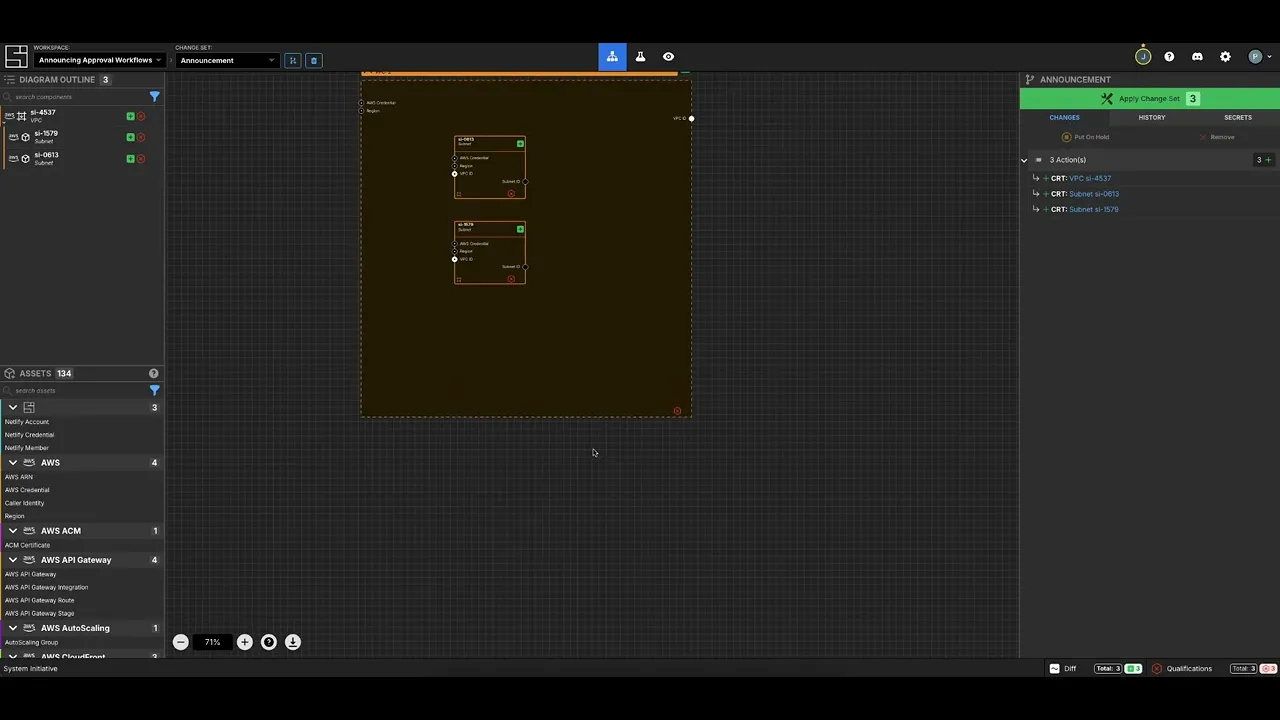The height and width of the screenshot is (720, 1280).
Task: Click the search components input field
Action: 78,97
